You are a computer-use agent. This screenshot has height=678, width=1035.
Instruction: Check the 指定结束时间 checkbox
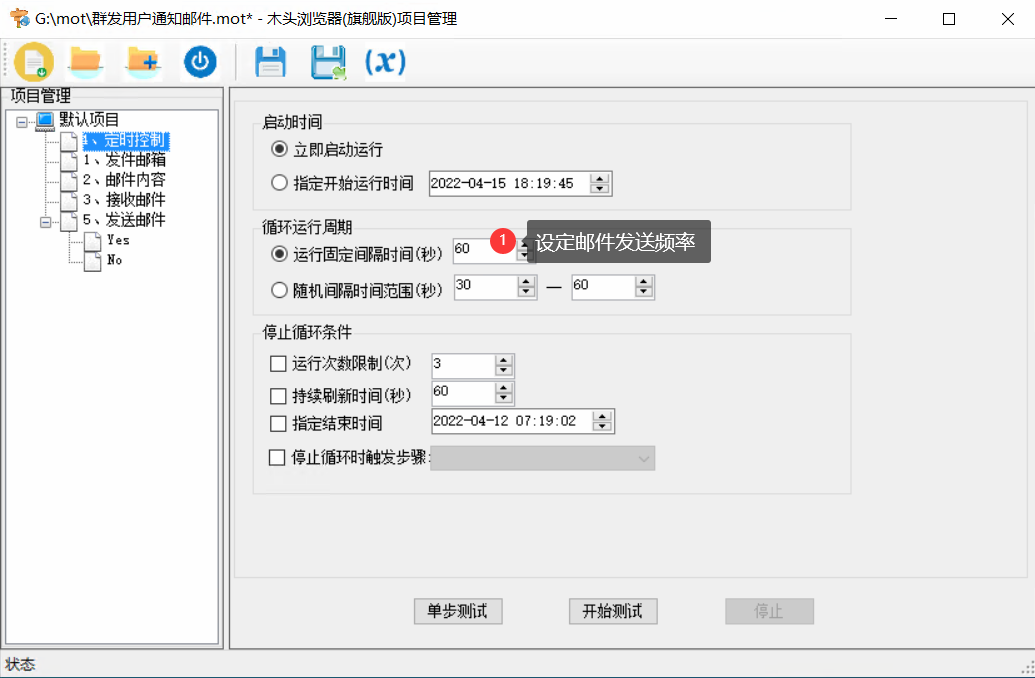(x=278, y=423)
